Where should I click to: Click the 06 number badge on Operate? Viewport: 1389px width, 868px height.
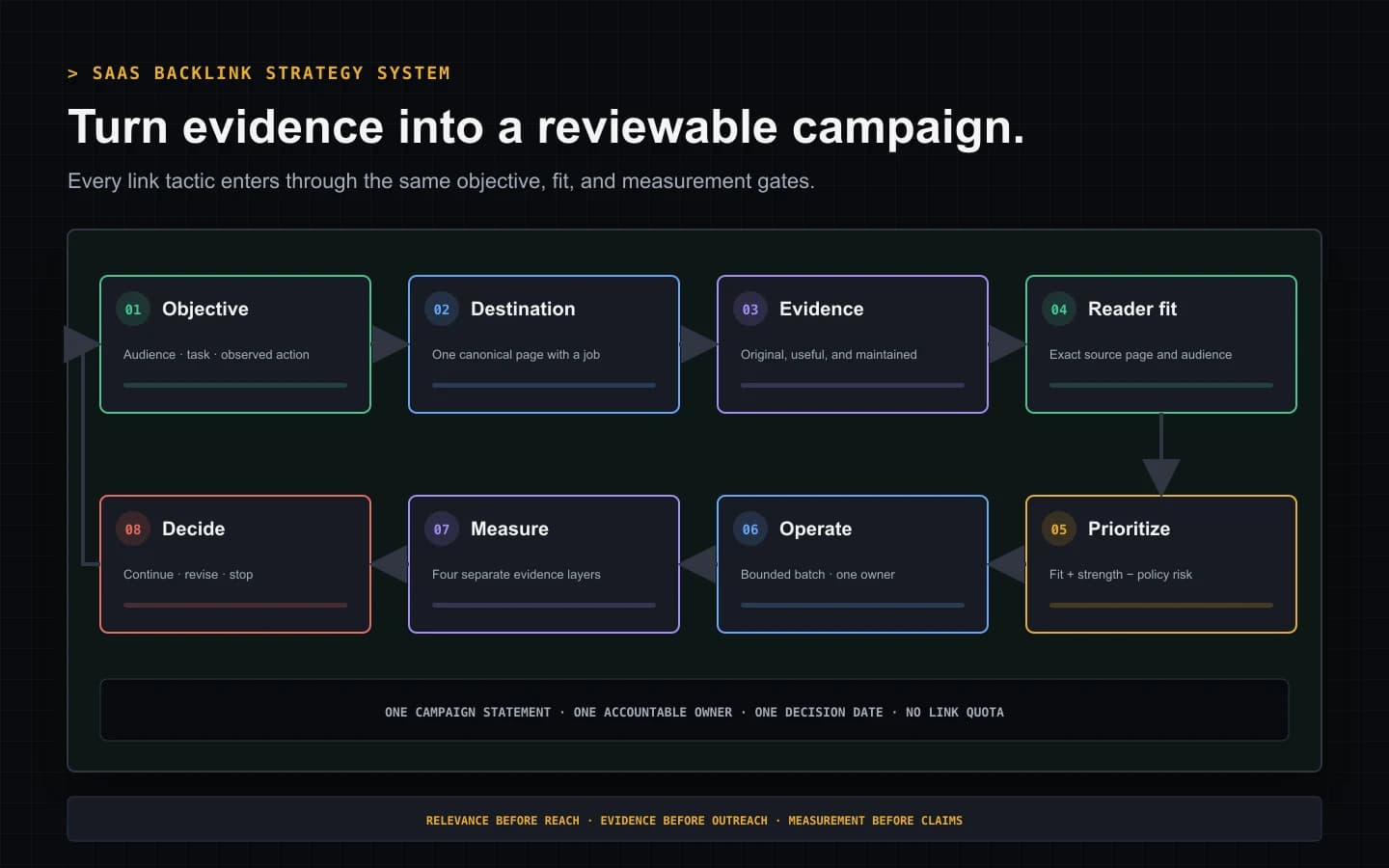tap(750, 529)
